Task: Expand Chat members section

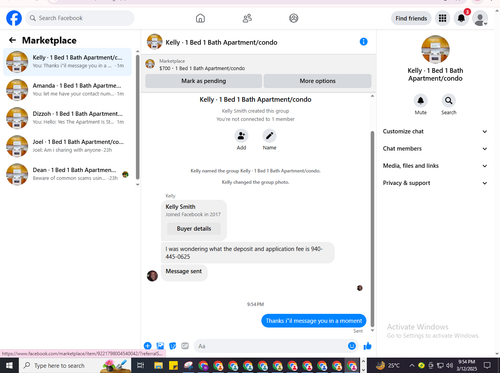Action: click(x=435, y=149)
